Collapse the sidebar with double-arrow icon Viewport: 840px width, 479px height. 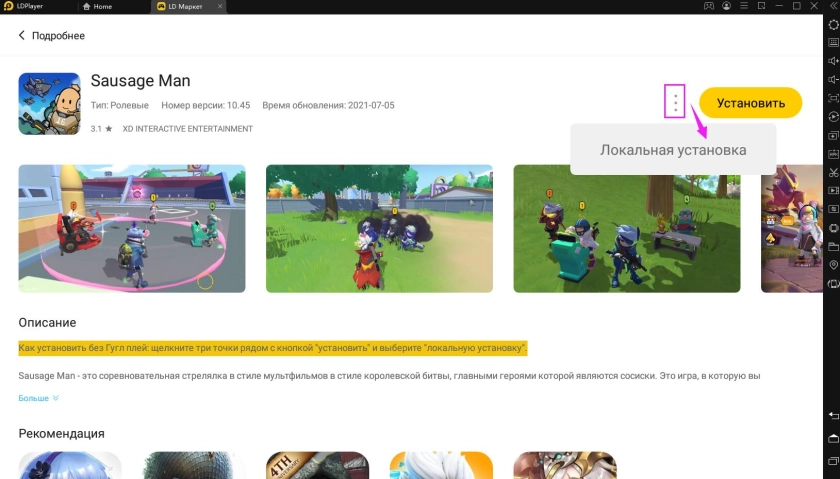[x=832, y=6]
